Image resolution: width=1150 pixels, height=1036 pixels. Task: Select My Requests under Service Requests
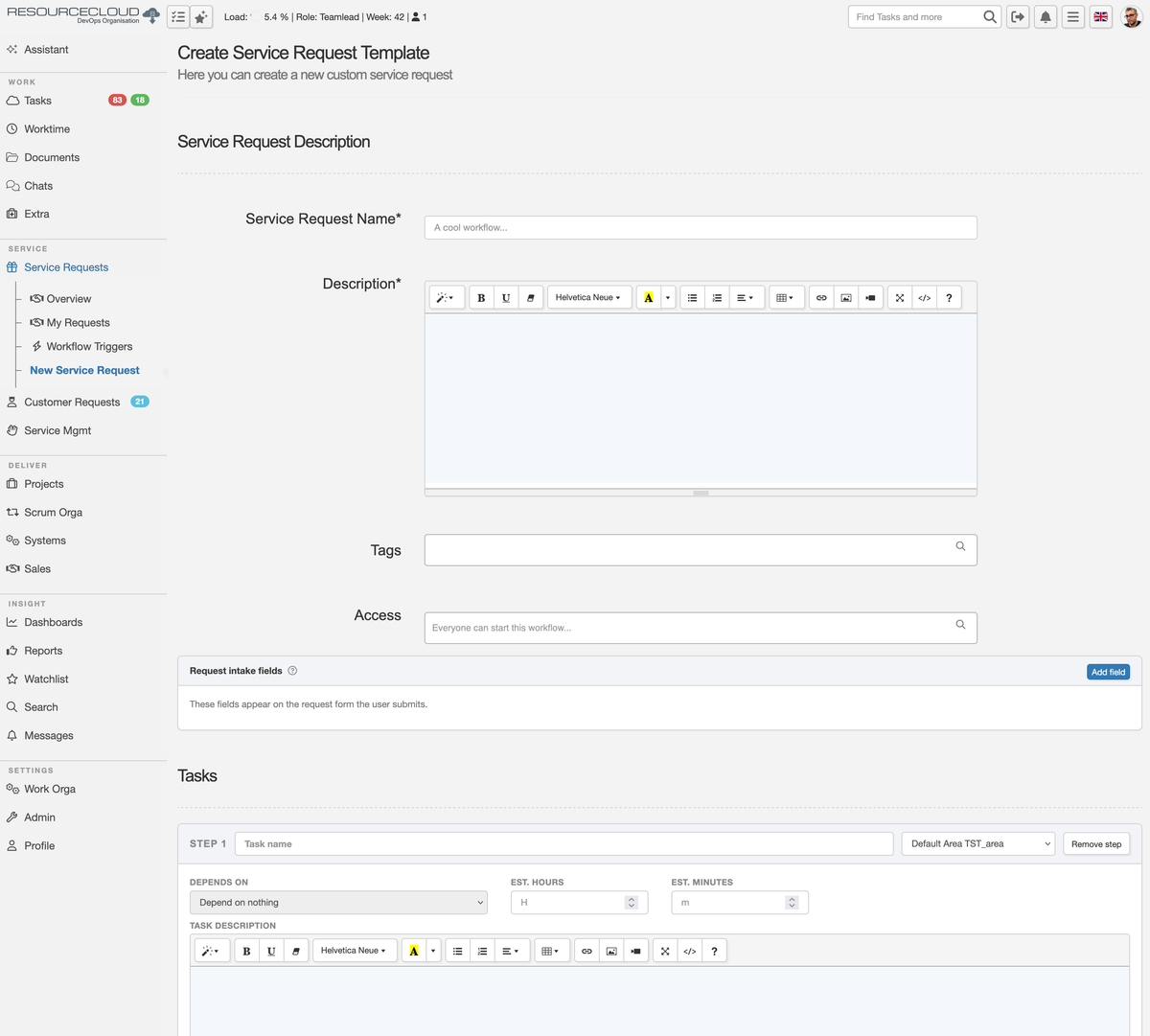tap(78, 323)
